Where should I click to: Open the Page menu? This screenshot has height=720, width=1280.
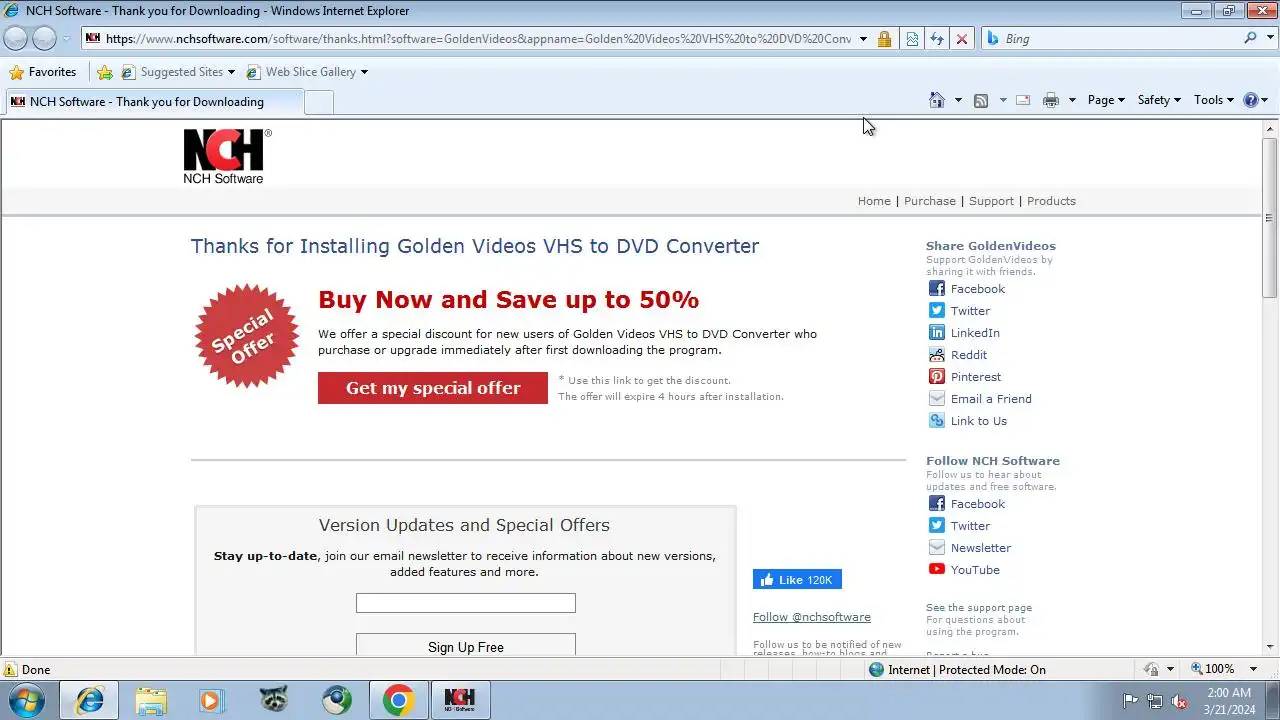(1106, 100)
